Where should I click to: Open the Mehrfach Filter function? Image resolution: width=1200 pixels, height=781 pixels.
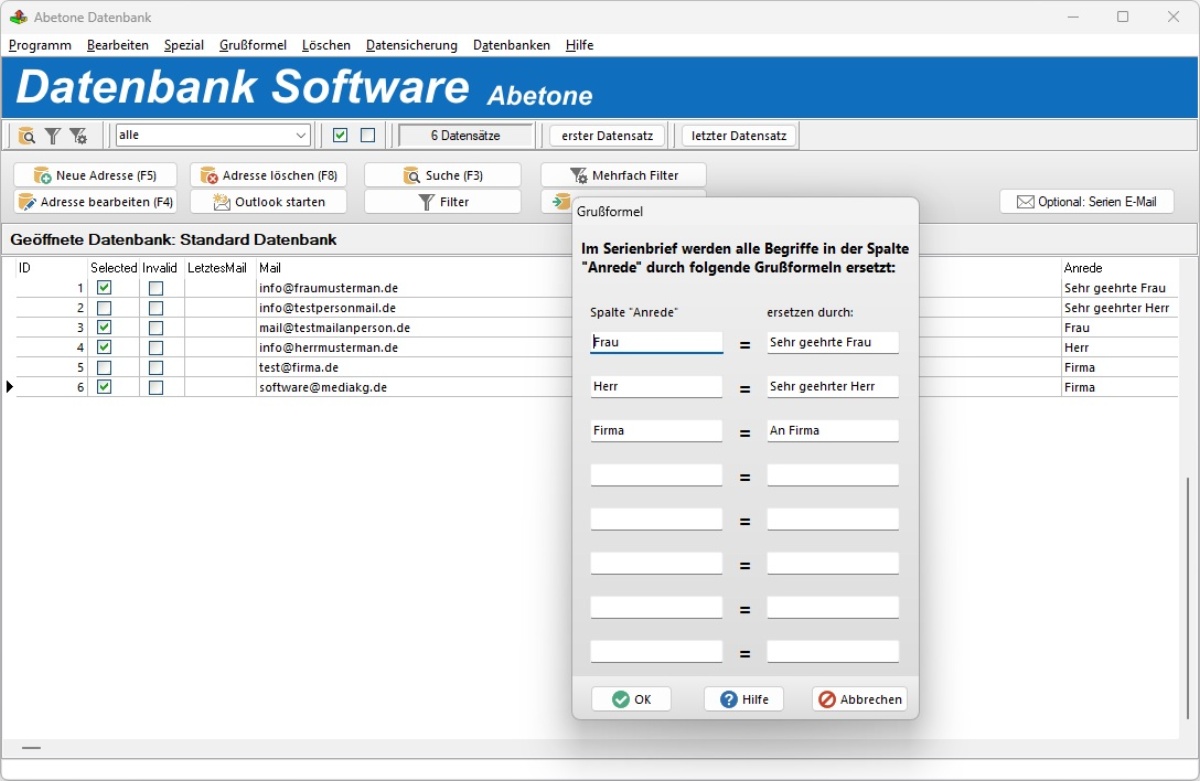pyautogui.click(x=622, y=174)
